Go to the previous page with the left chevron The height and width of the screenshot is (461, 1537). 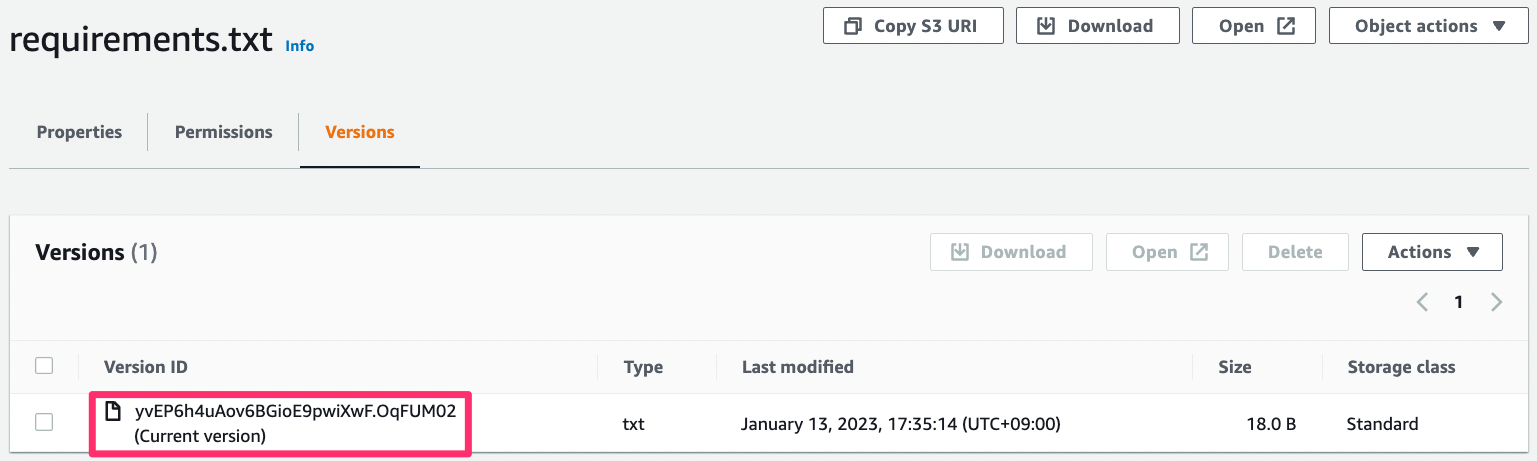1422,302
